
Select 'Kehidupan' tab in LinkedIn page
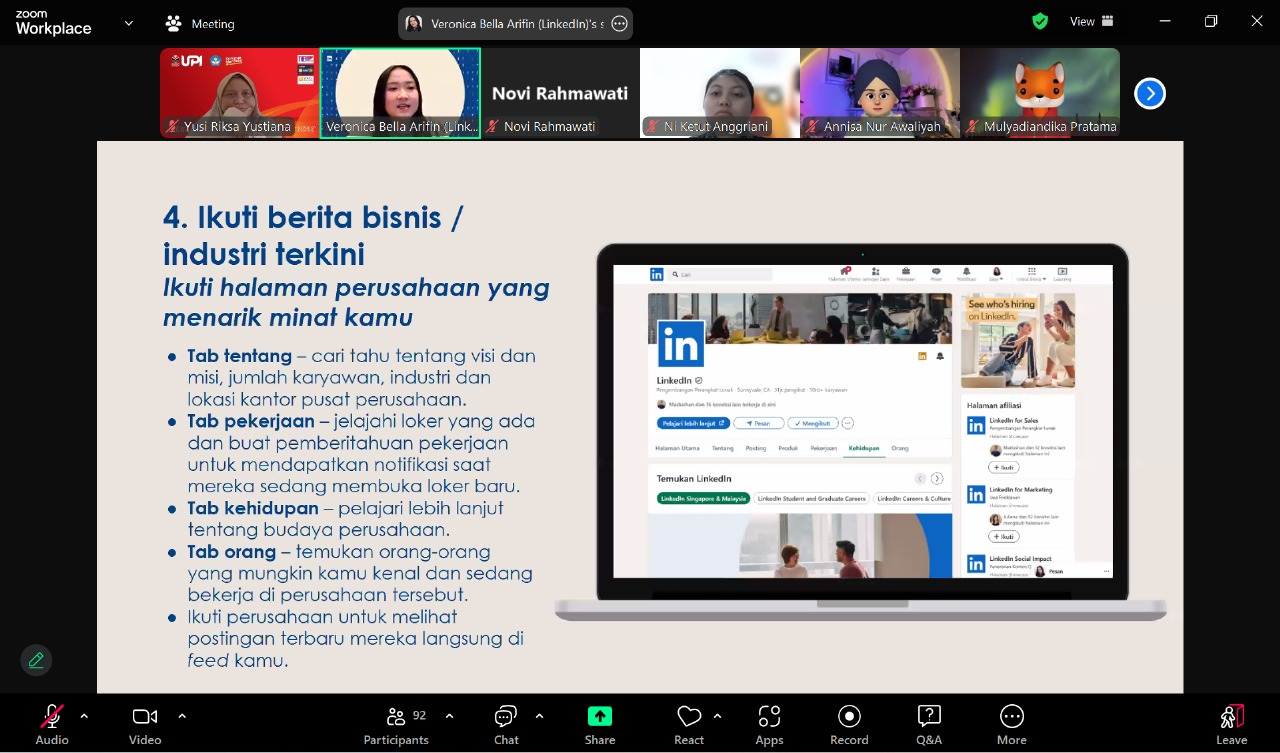pyautogui.click(x=864, y=448)
